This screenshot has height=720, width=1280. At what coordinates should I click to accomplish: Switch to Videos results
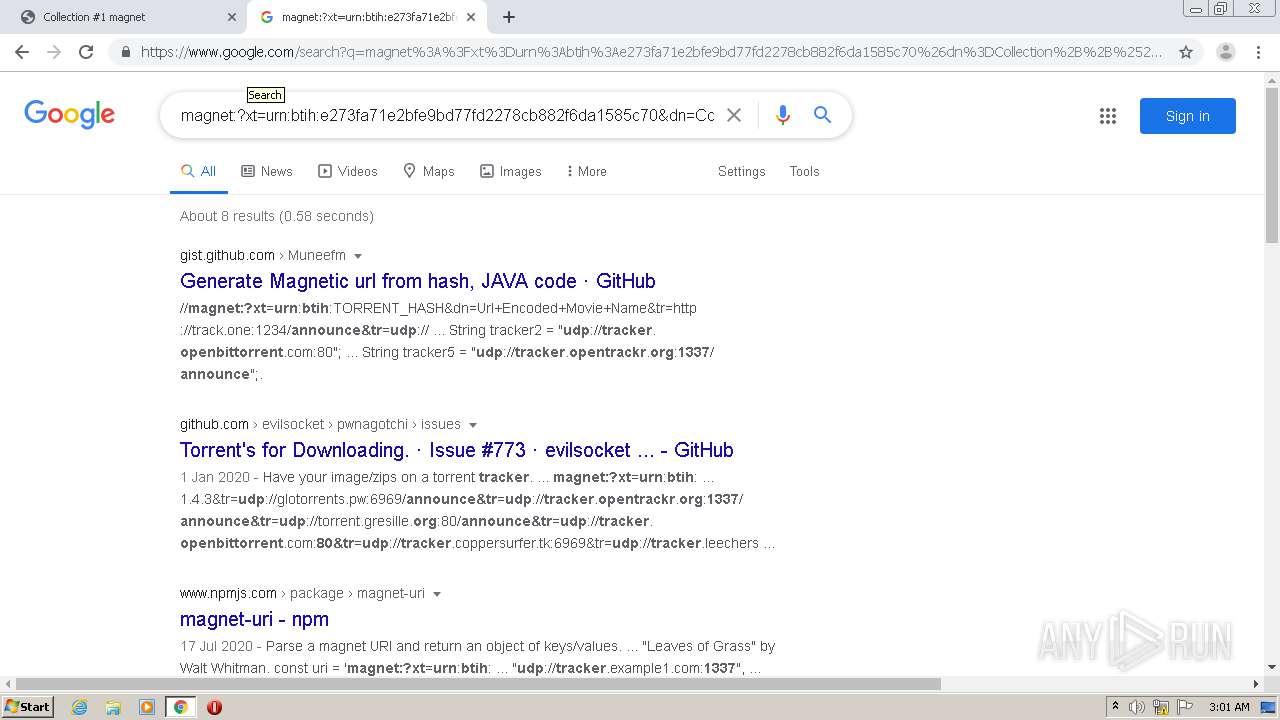tap(348, 171)
